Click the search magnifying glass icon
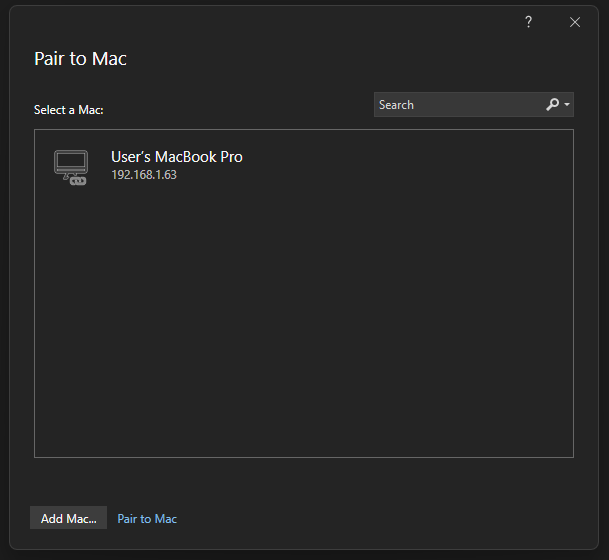 click(552, 105)
